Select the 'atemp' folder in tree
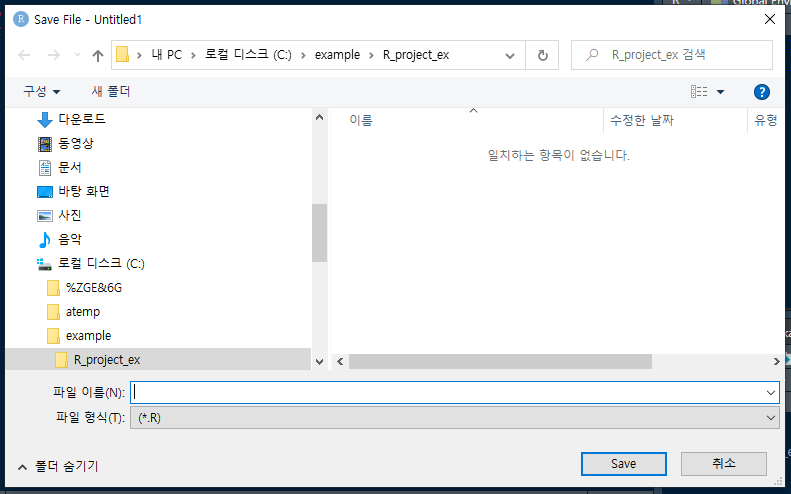791x494 pixels. [x=83, y=312]
